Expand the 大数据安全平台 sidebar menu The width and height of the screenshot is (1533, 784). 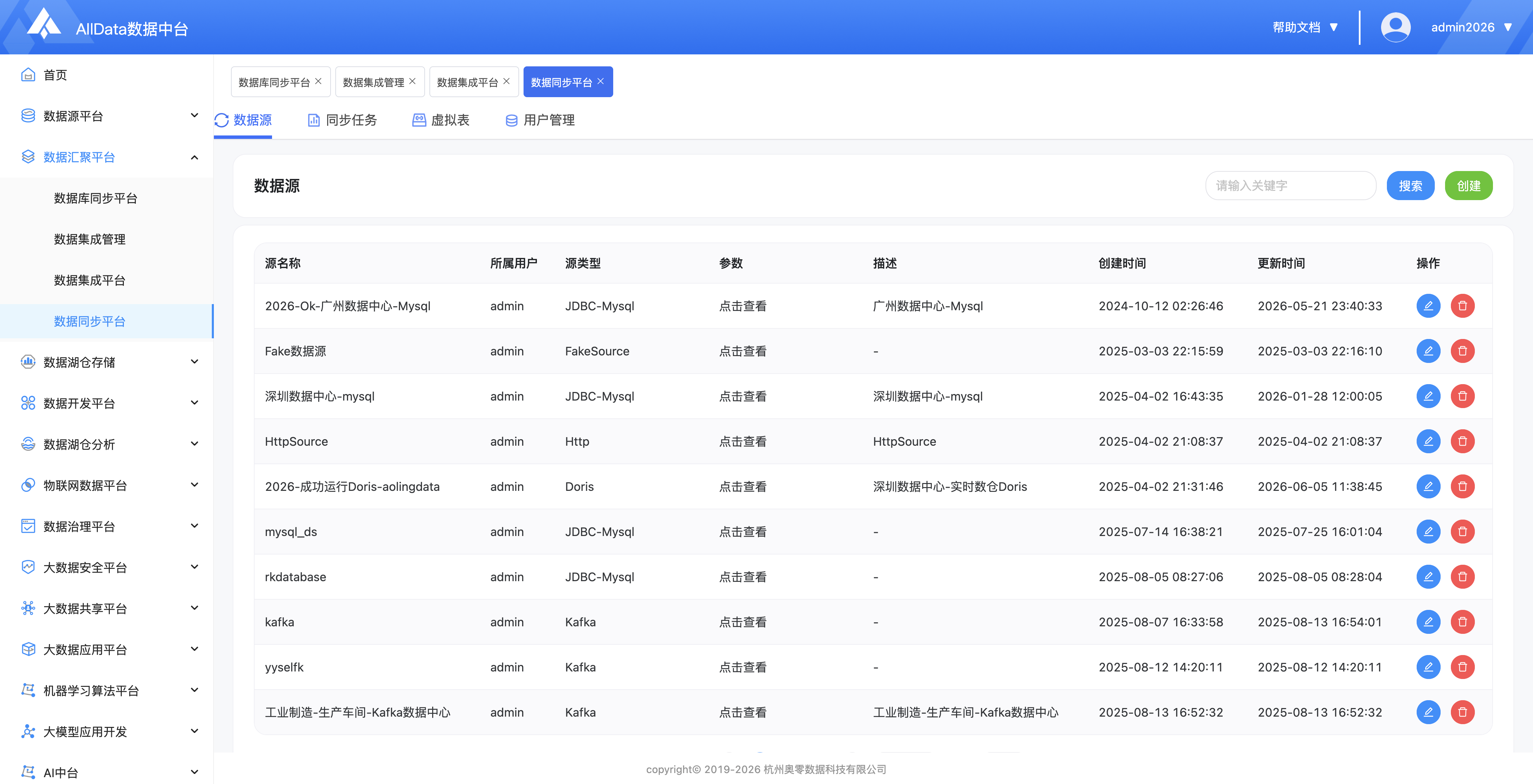[x=106, y=567]
